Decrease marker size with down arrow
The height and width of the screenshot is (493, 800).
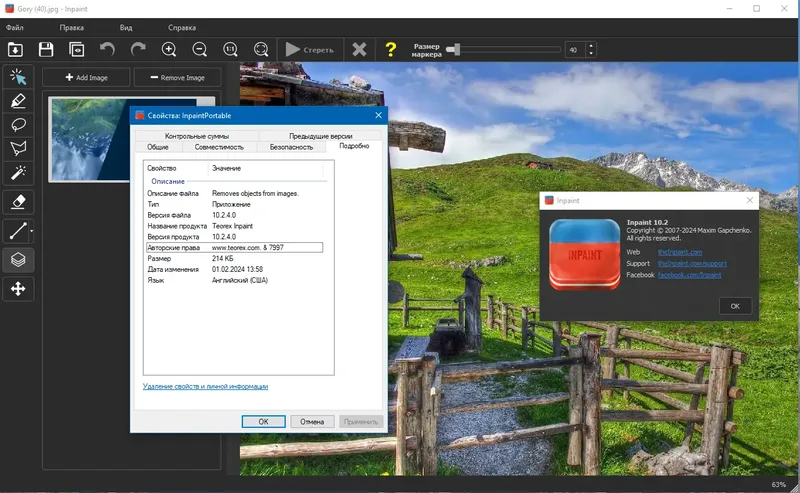[591, 54]
